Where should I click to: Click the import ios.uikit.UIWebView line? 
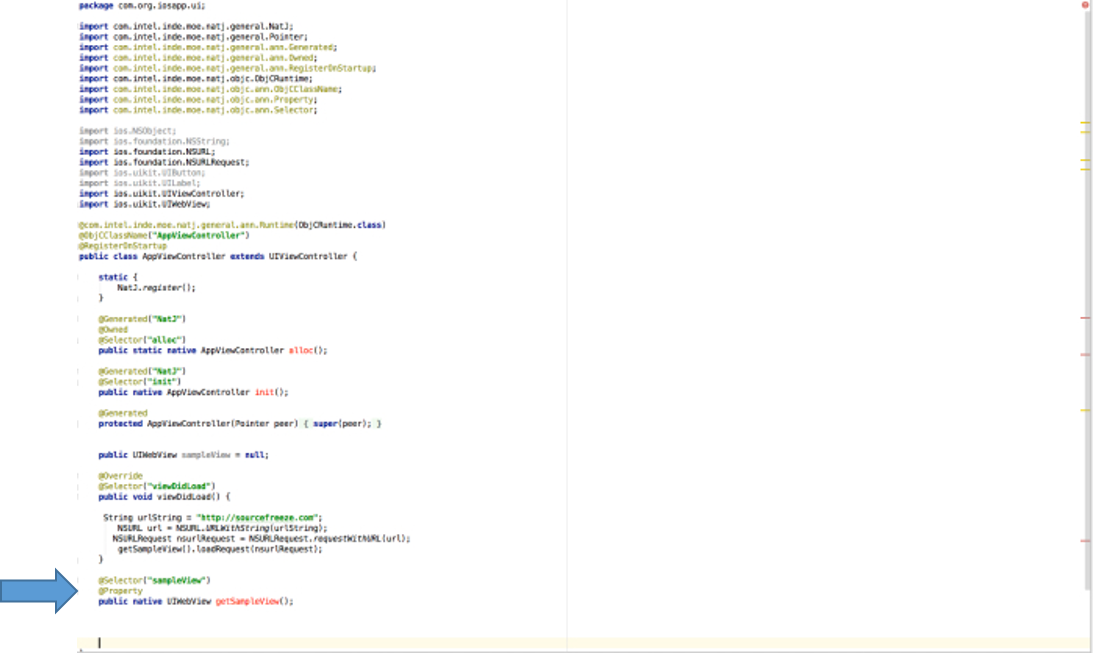tap(144, 204)
